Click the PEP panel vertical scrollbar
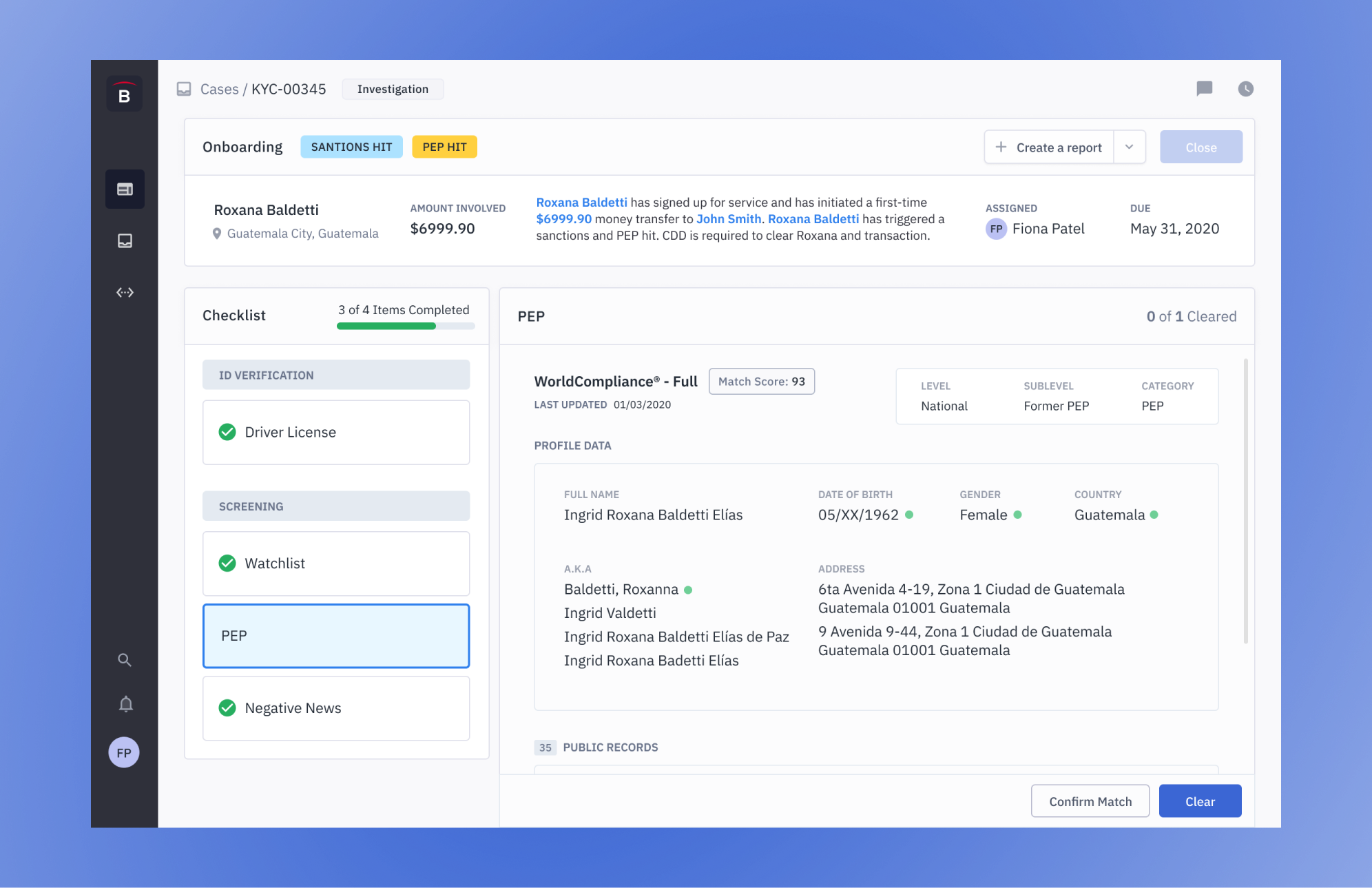This screenshot has width=1372, height=888. pyautogui.click(x=1245, y=501)
